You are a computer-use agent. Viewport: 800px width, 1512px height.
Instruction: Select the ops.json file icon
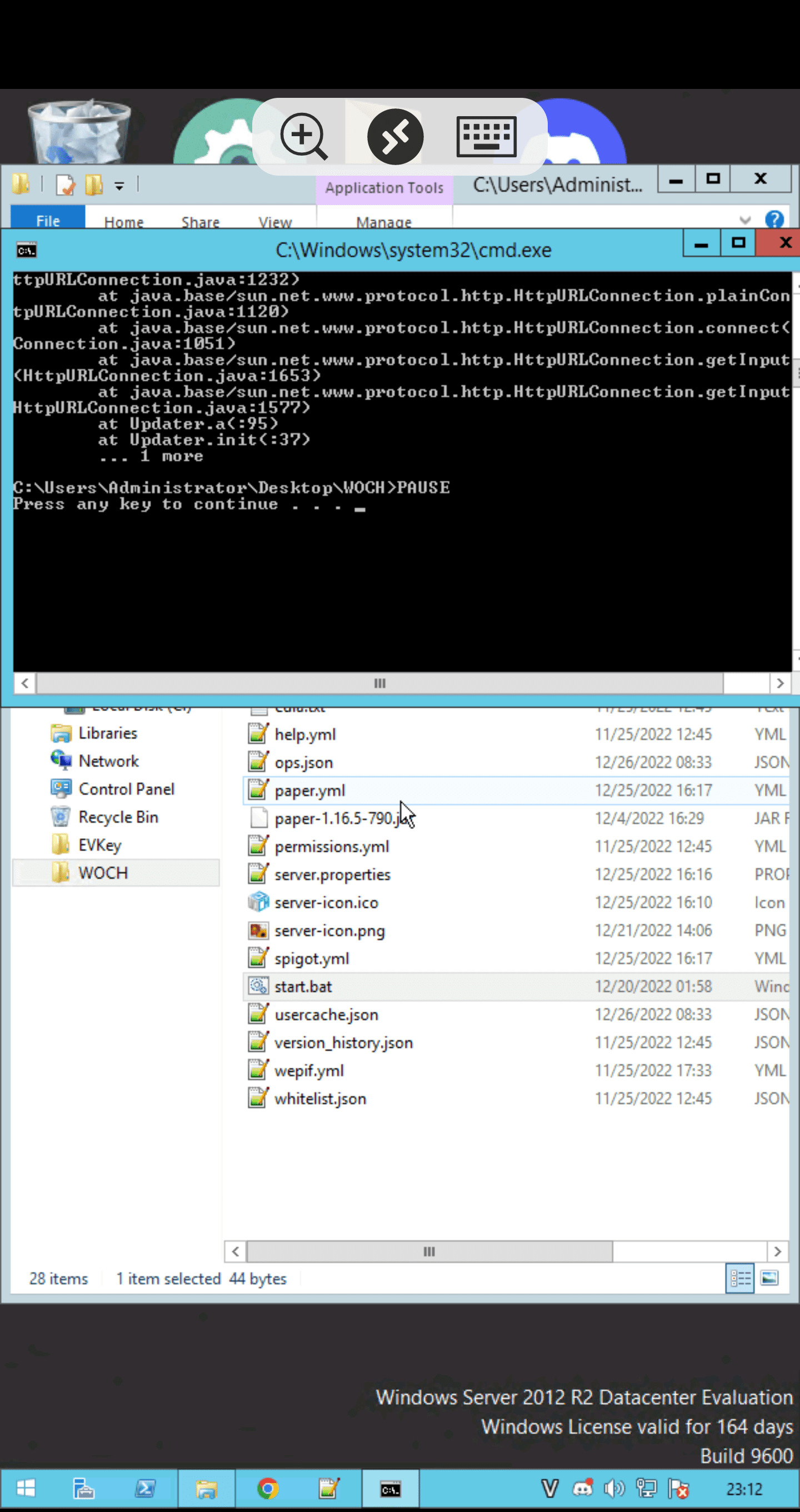[258, 762]
